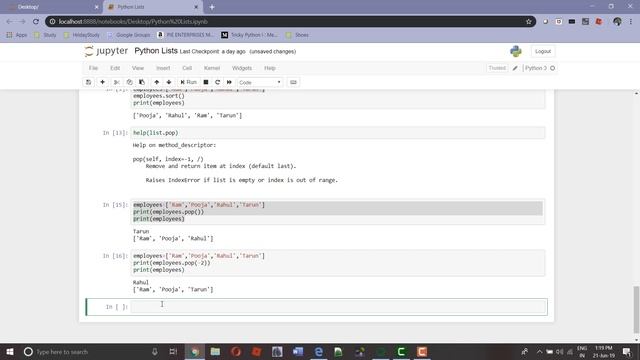The height and width of the screenshot is (360, 640).
Task: Close the Python Lists browser tab
Action: [x=196, y=7]
